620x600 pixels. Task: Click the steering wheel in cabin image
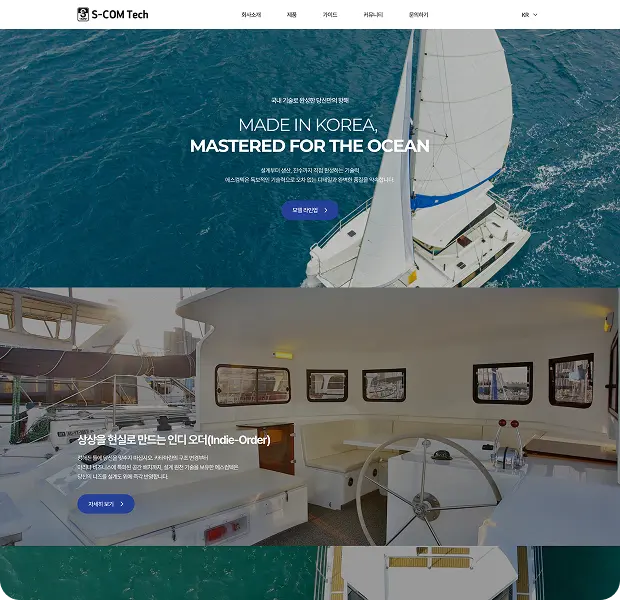click(429, 490)
